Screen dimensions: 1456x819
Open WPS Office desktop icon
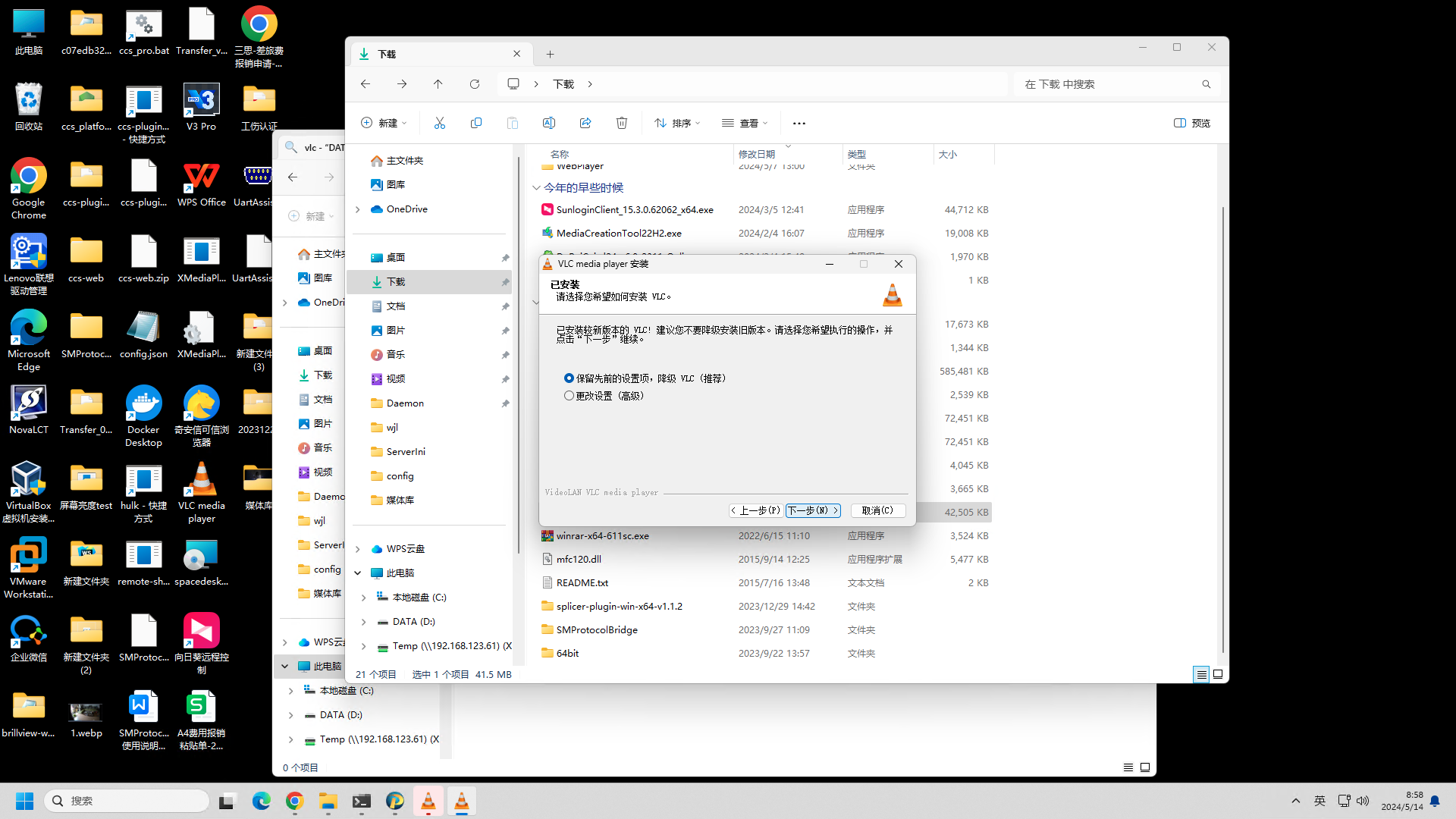202,183
